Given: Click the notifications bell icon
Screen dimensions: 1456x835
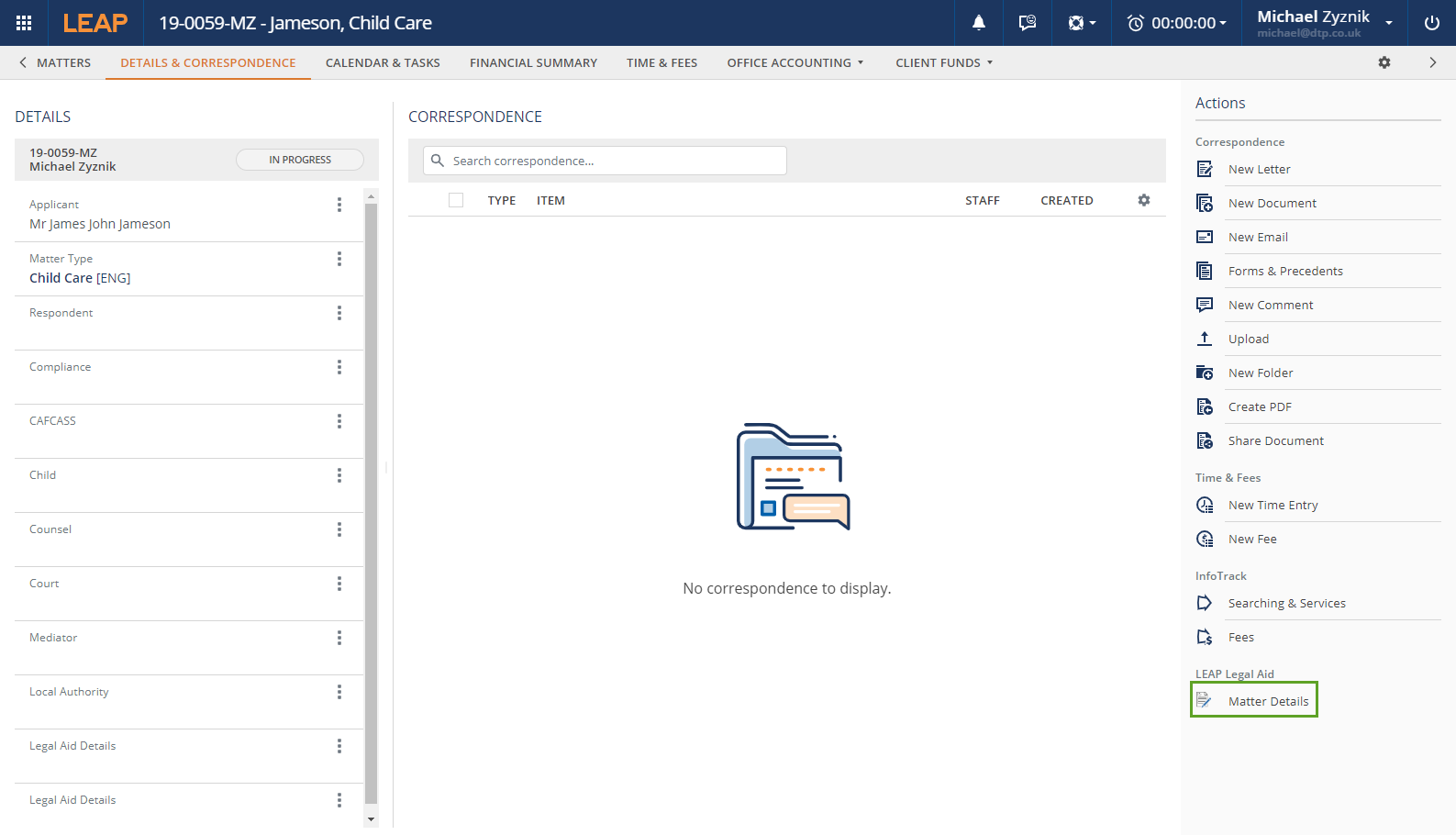Looking at the screenshot, I should (979, 23).
